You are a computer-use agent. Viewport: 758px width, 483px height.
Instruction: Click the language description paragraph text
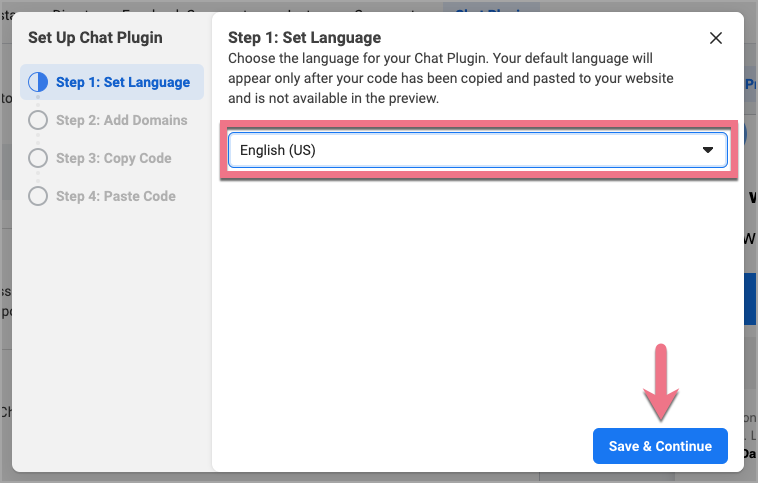(450, 78)
